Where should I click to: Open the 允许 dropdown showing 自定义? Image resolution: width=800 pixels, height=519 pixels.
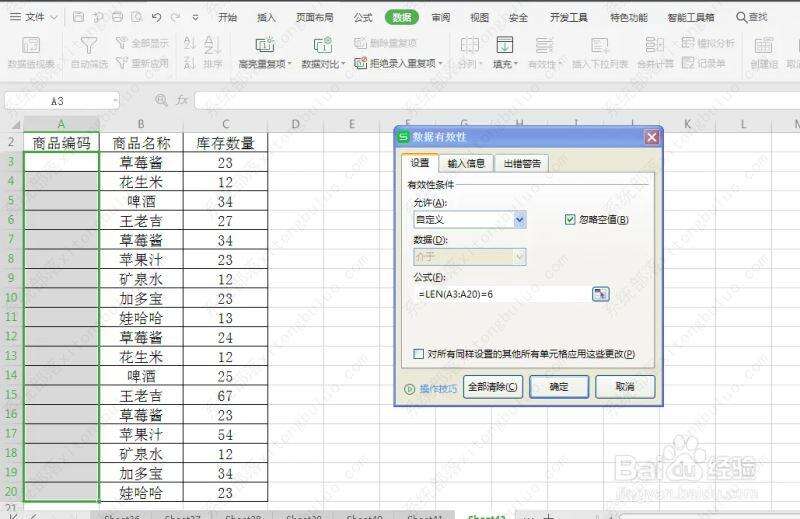click(519, 220)
